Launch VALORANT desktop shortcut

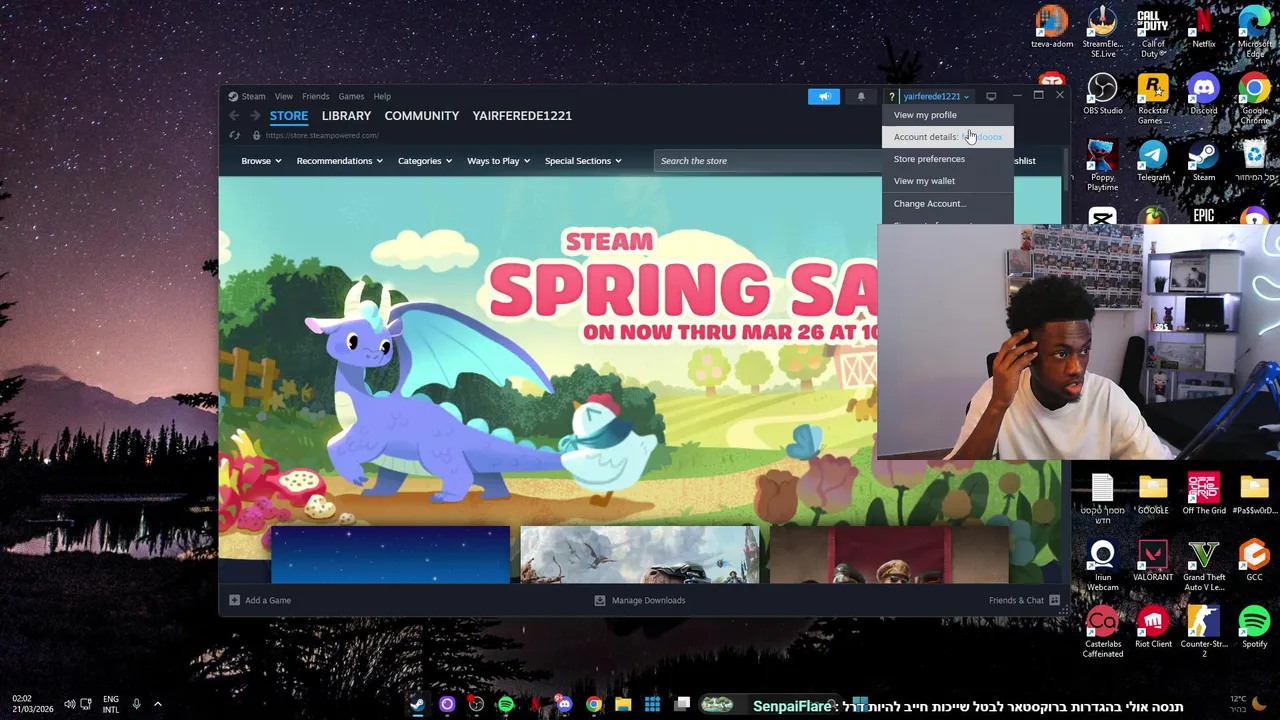coord(1153,562)
